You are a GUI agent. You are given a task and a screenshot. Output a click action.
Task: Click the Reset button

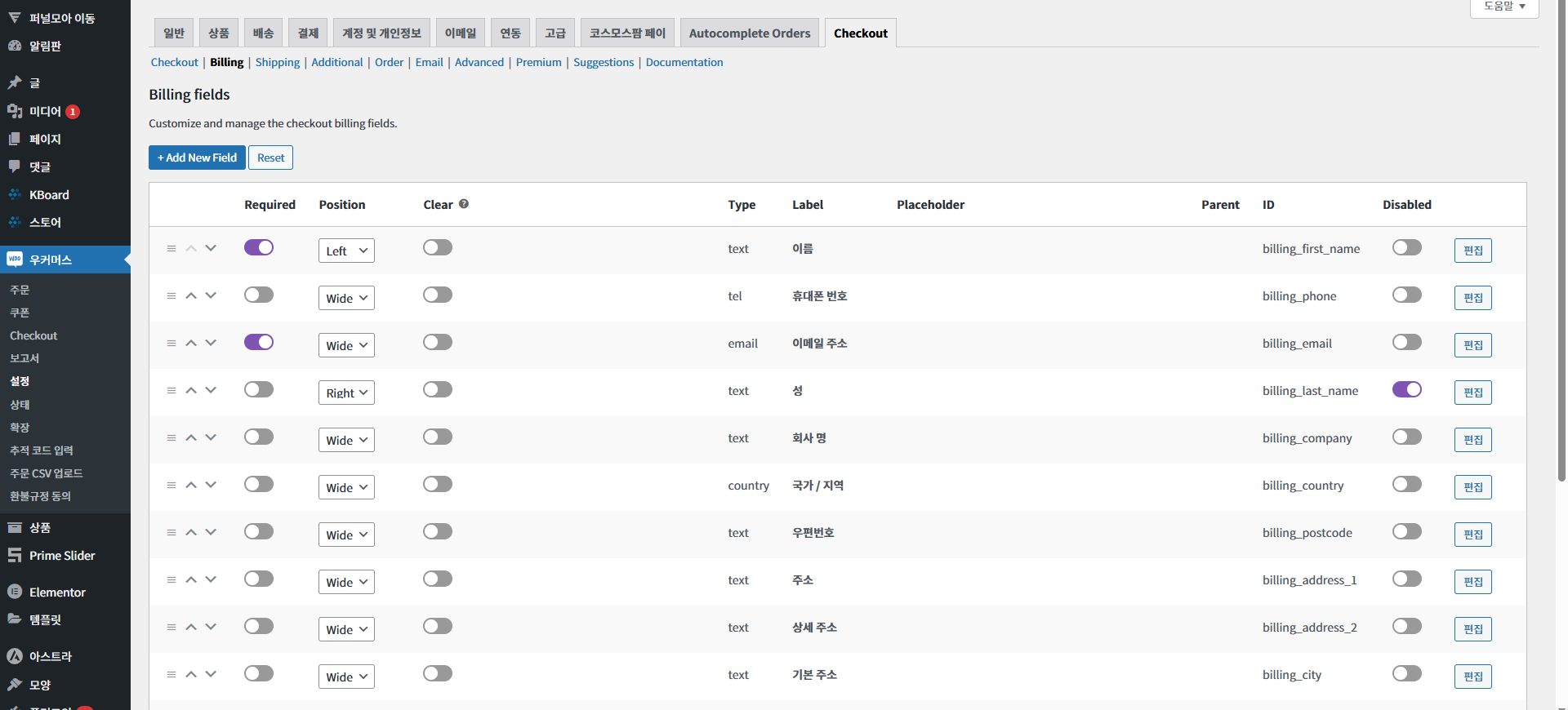coord(271,158)
